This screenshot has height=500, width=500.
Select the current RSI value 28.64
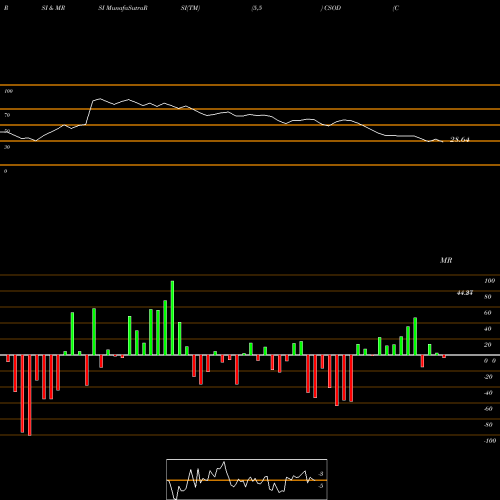pyautogui.click(x=460, y=139)
